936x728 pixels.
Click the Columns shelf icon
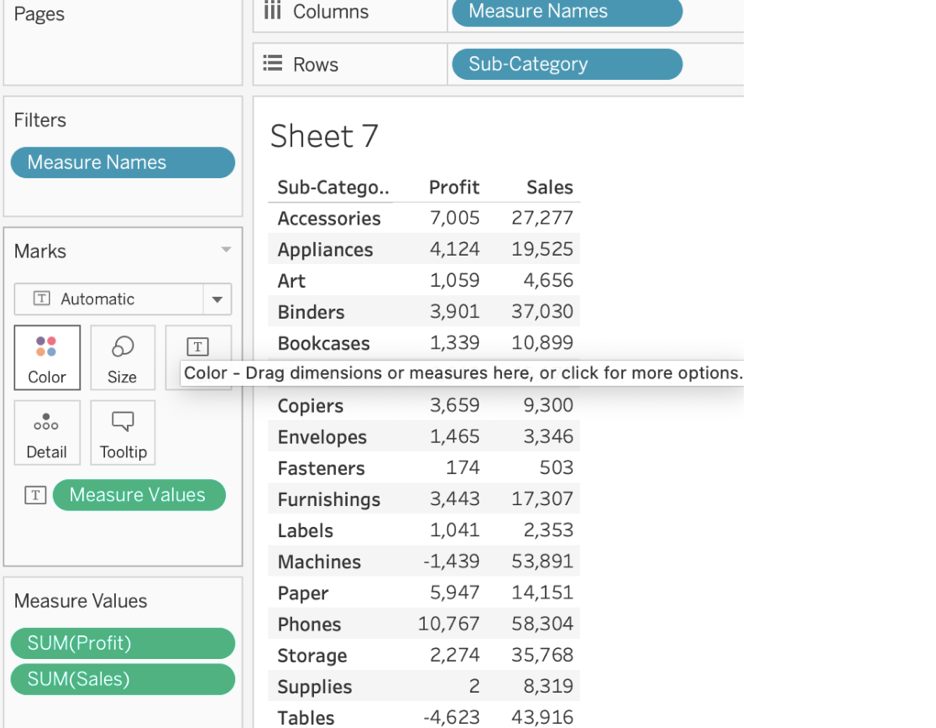click(x=272, y=11)
